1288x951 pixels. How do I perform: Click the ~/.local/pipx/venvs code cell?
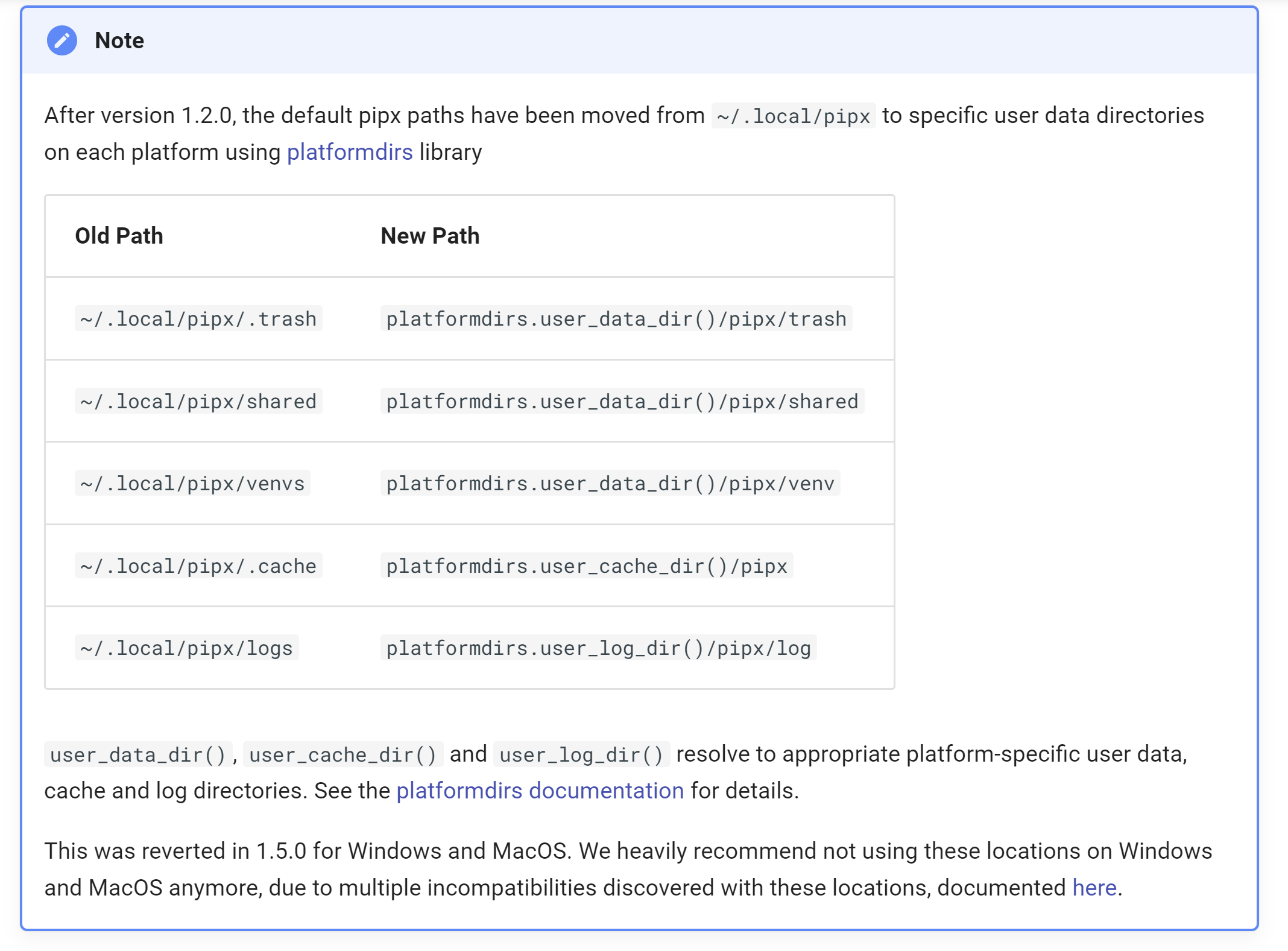[192, 484]
